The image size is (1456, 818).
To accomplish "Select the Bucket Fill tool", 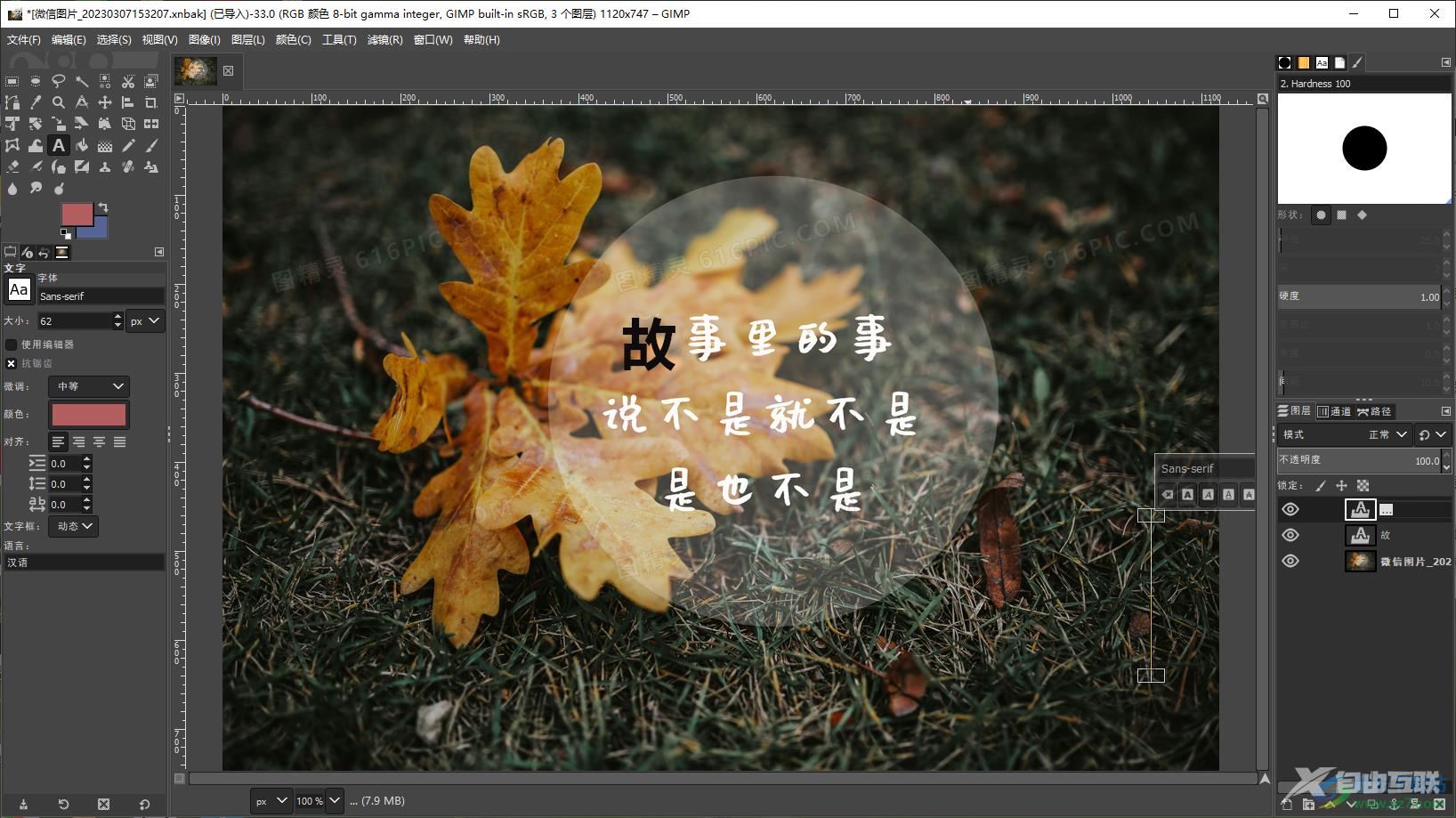I will 82,145.
